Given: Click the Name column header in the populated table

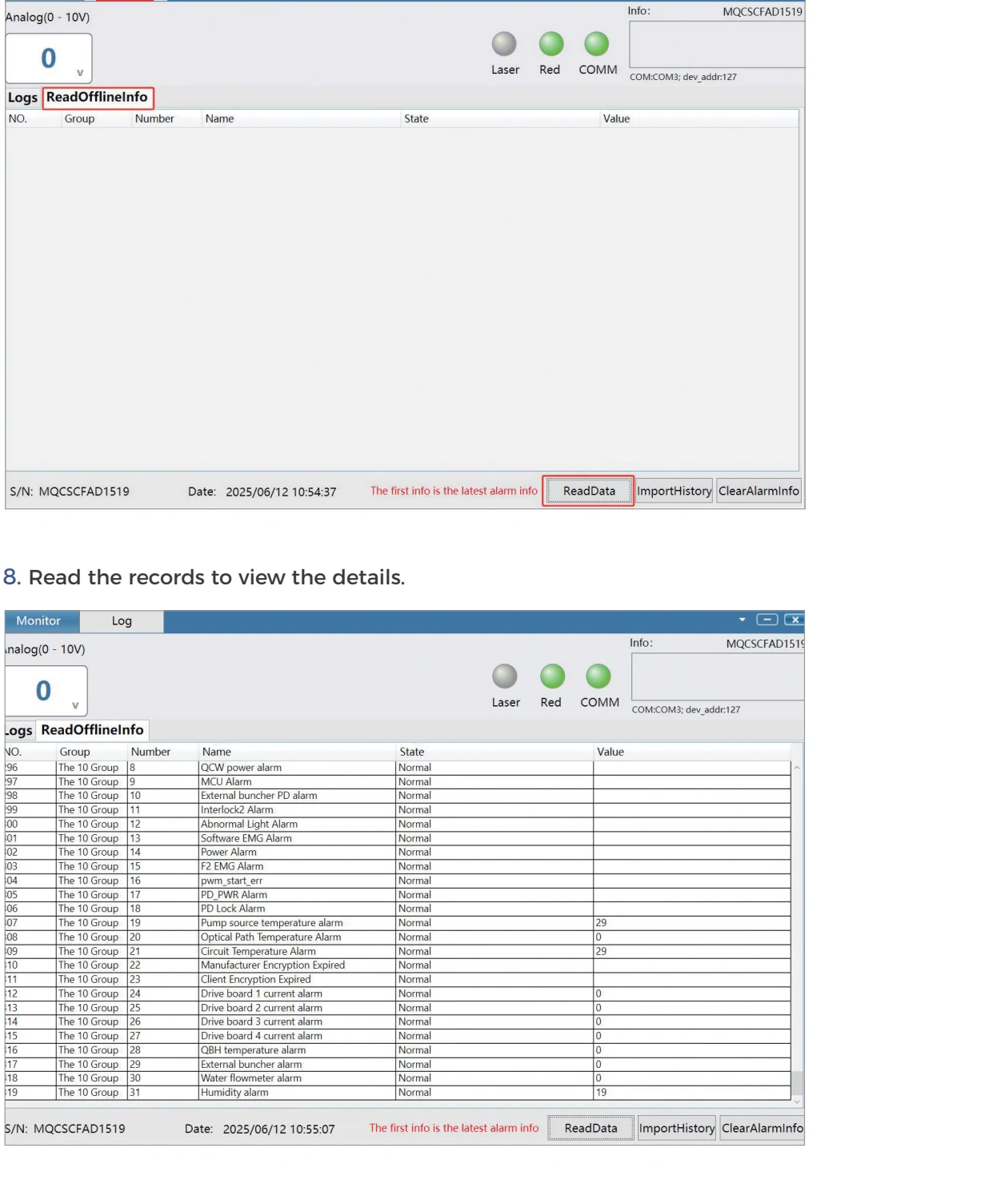Looking at the screenshot, I should [x=297, y=752].
